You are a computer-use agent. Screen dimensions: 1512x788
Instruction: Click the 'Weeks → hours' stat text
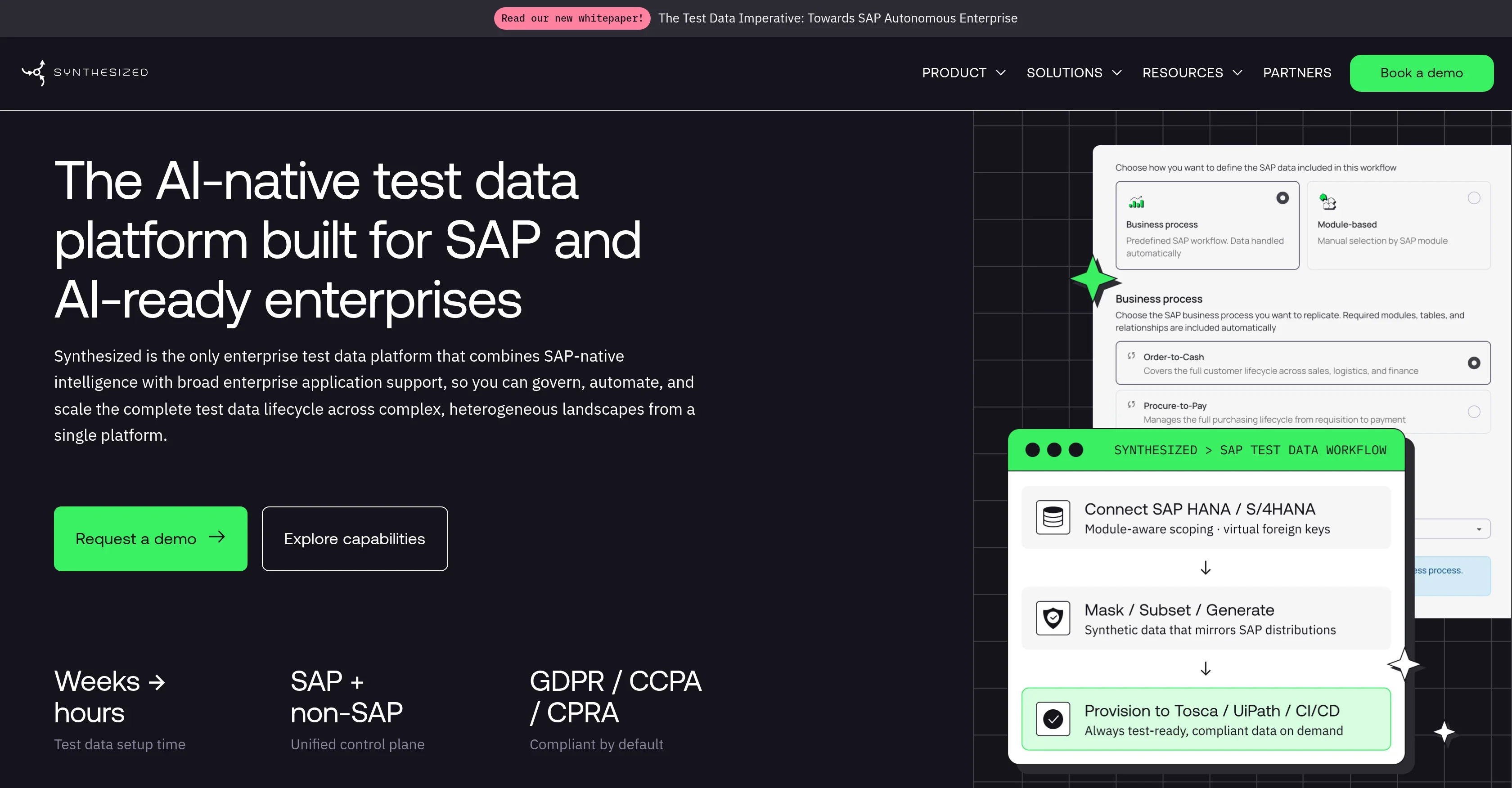pos(110,697)
